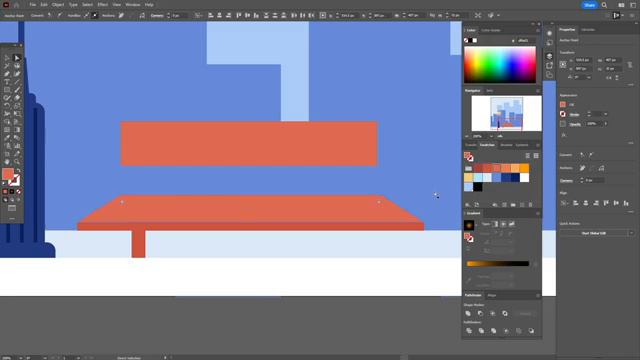Click vertical align bottom in Properties Align
The height and width of the screenshot is (360, 640).
626,203
